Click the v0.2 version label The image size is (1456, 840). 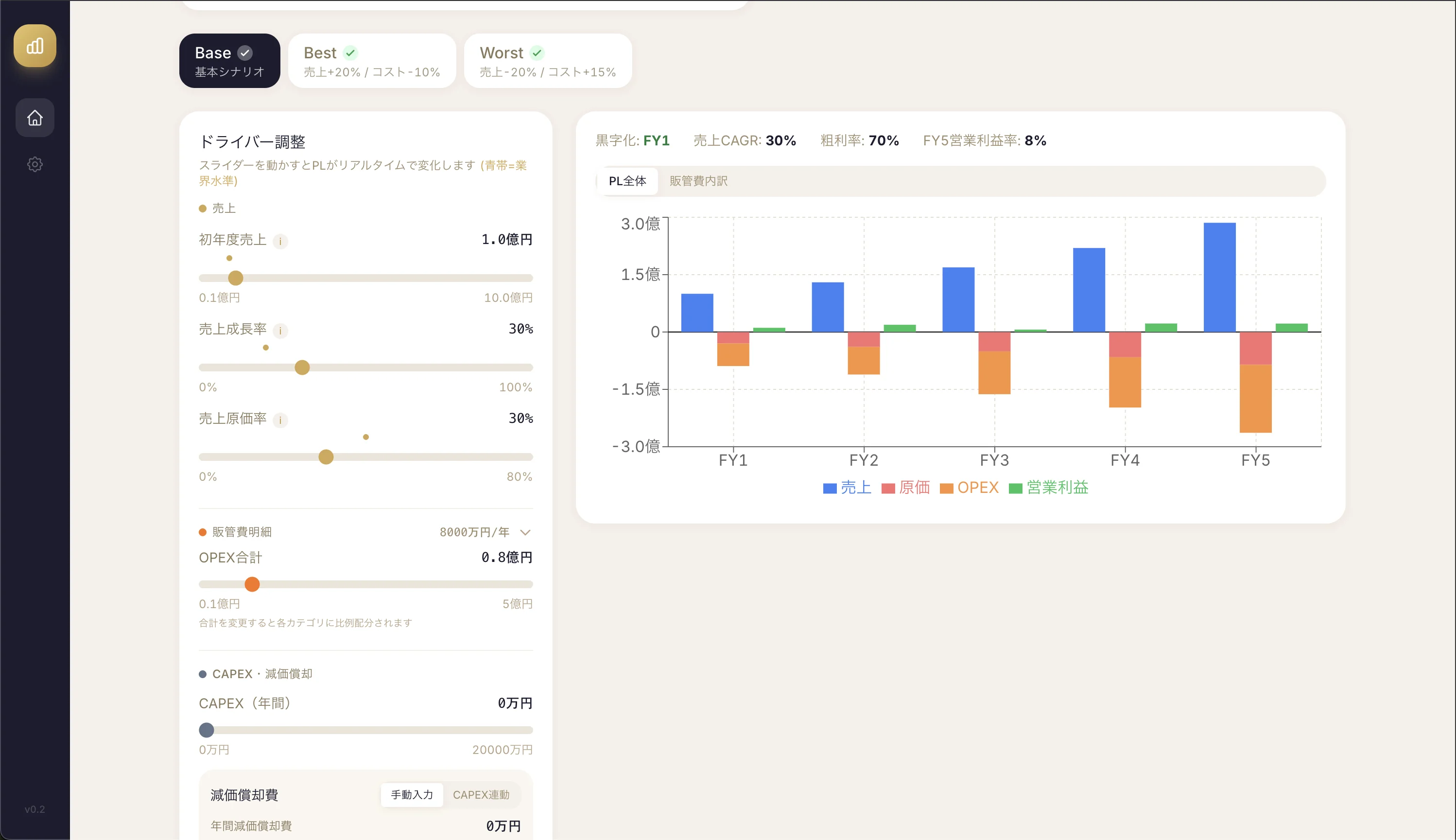click(35, 809)
